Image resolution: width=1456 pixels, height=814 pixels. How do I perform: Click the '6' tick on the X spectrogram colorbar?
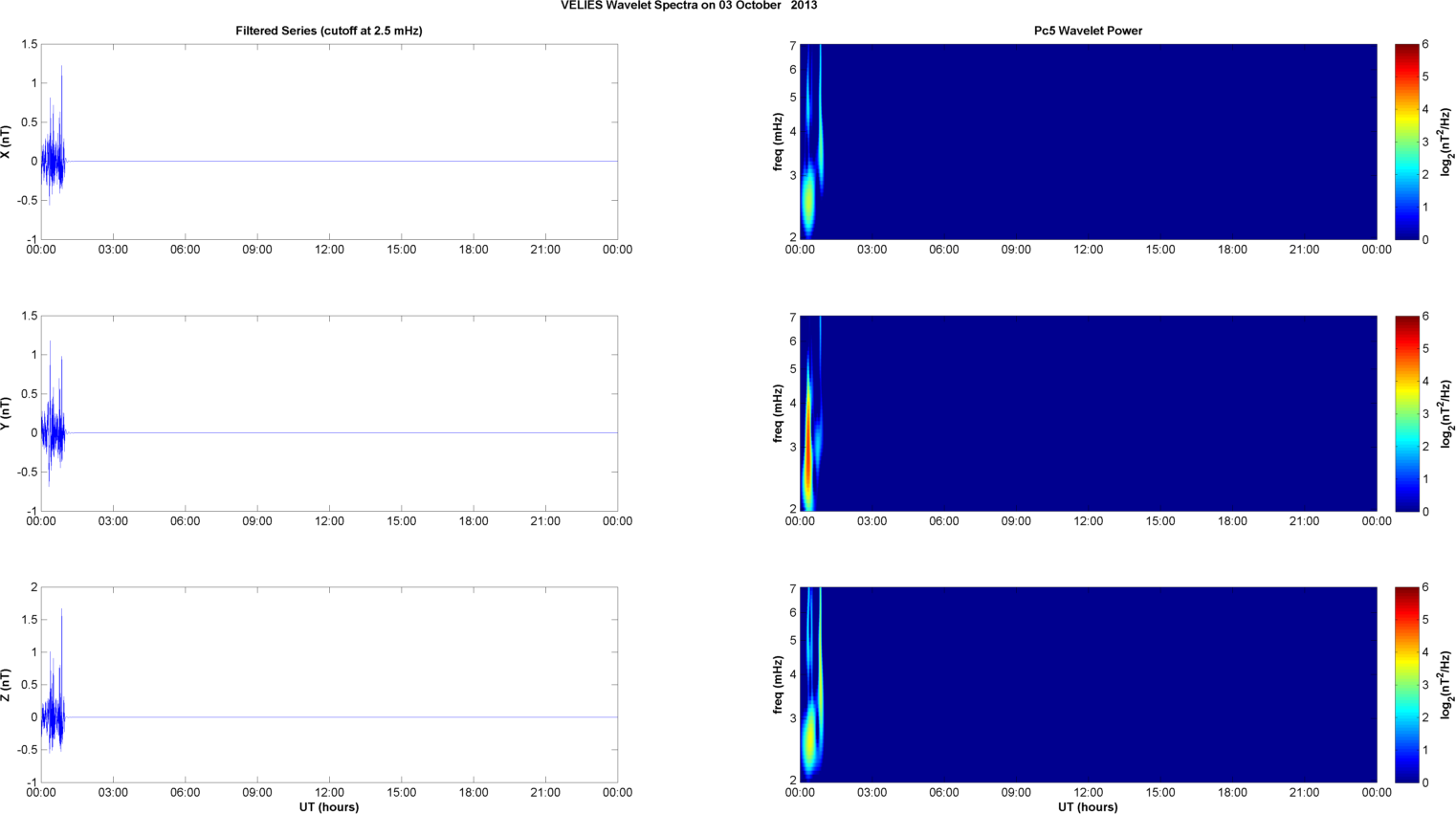(1425, 45)
